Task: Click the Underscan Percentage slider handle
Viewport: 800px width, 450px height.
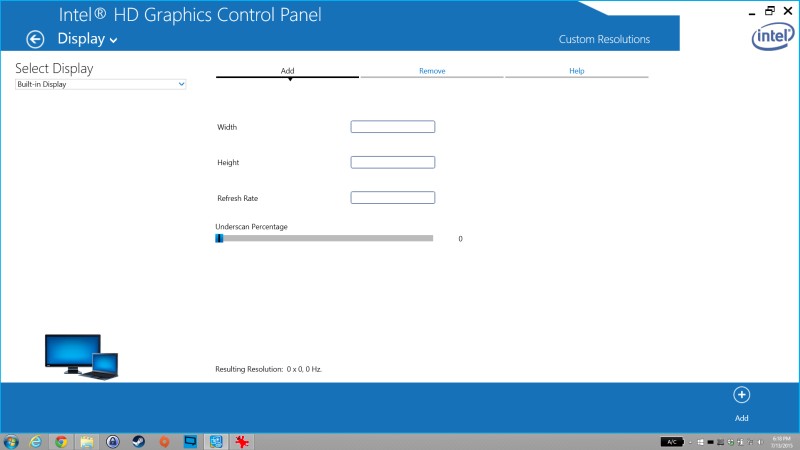Action: (219, 238)
